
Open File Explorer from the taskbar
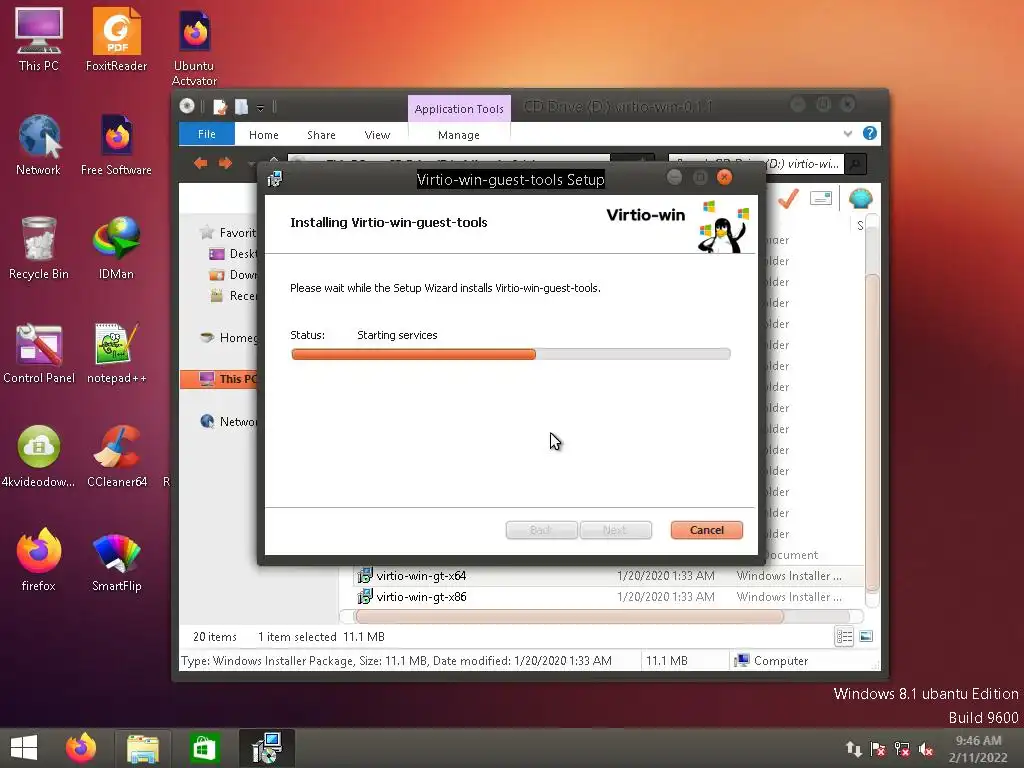(142, 748)
